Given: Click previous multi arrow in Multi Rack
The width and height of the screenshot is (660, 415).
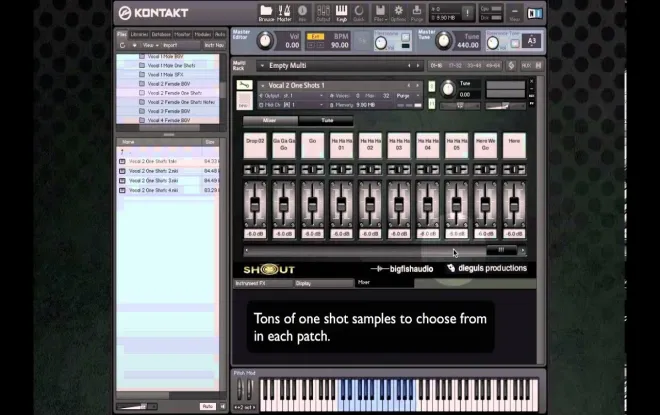Looking at the screenshot, I should point(409,66).
